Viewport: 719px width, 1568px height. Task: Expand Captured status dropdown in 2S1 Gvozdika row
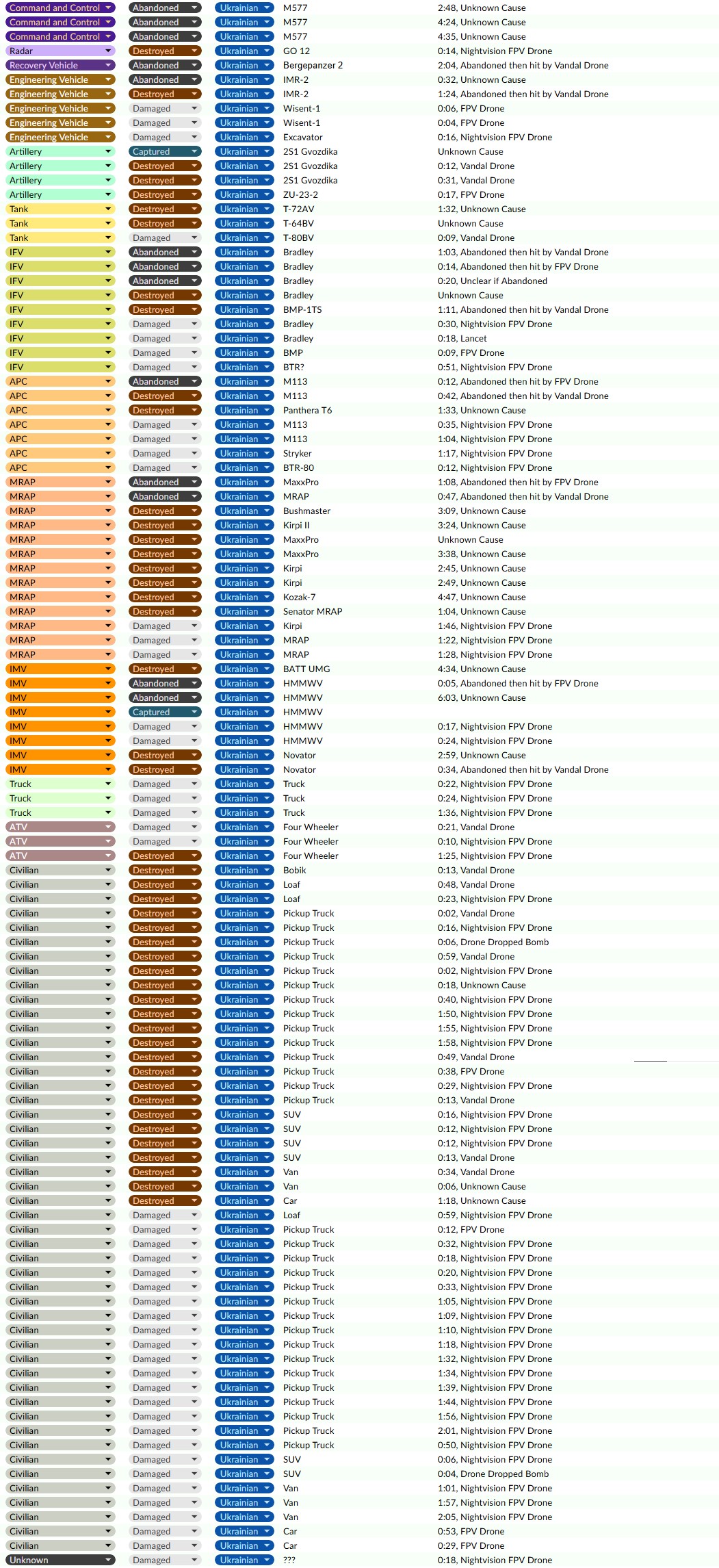[165, 152]
